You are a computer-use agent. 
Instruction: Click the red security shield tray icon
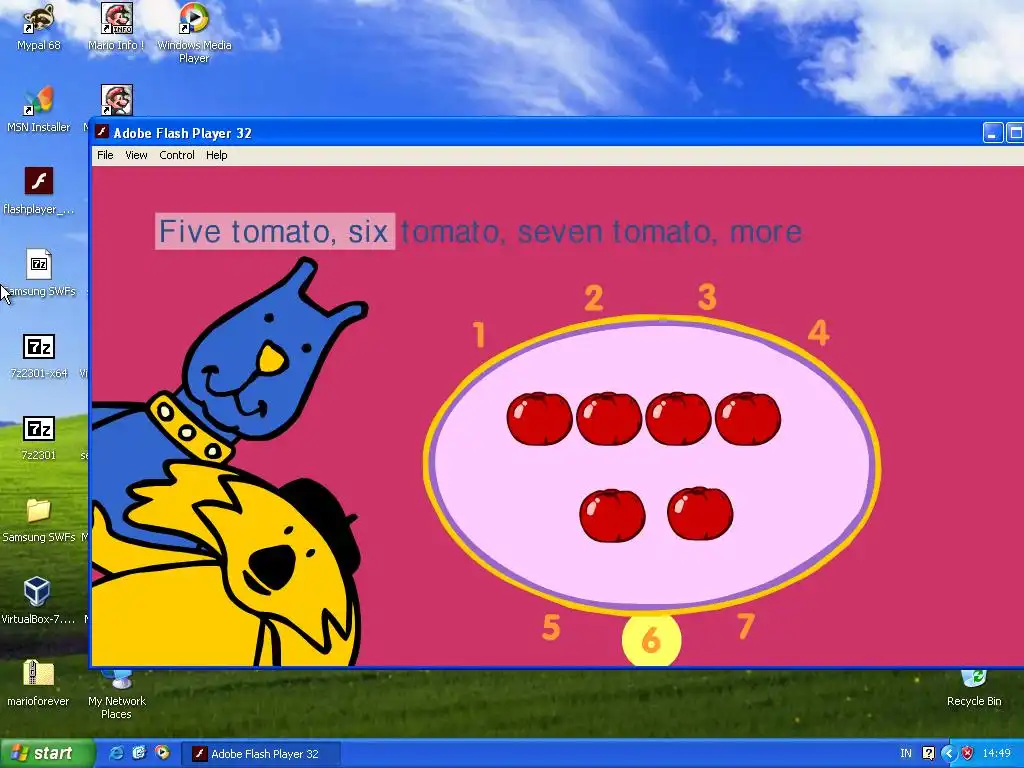point(967,754)
